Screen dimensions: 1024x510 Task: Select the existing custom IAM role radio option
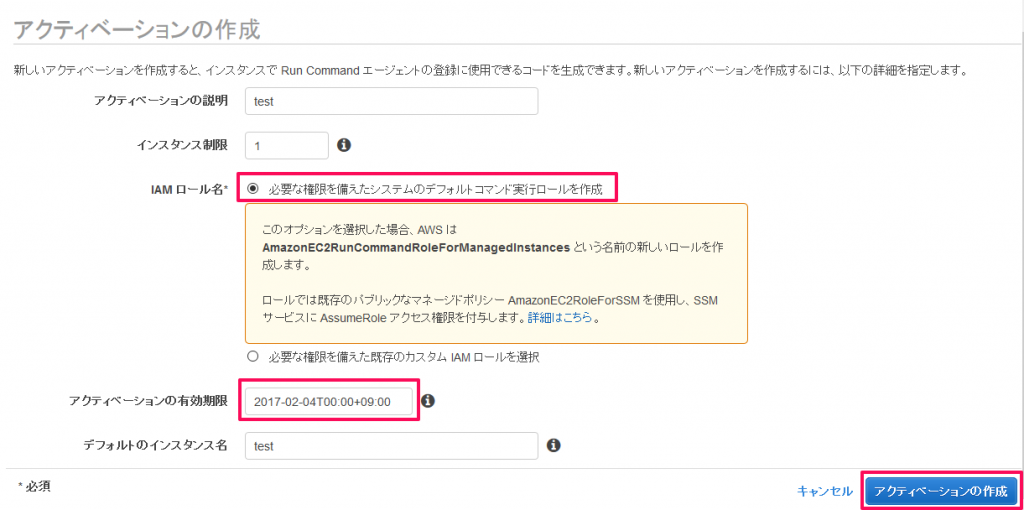(253, 357)
